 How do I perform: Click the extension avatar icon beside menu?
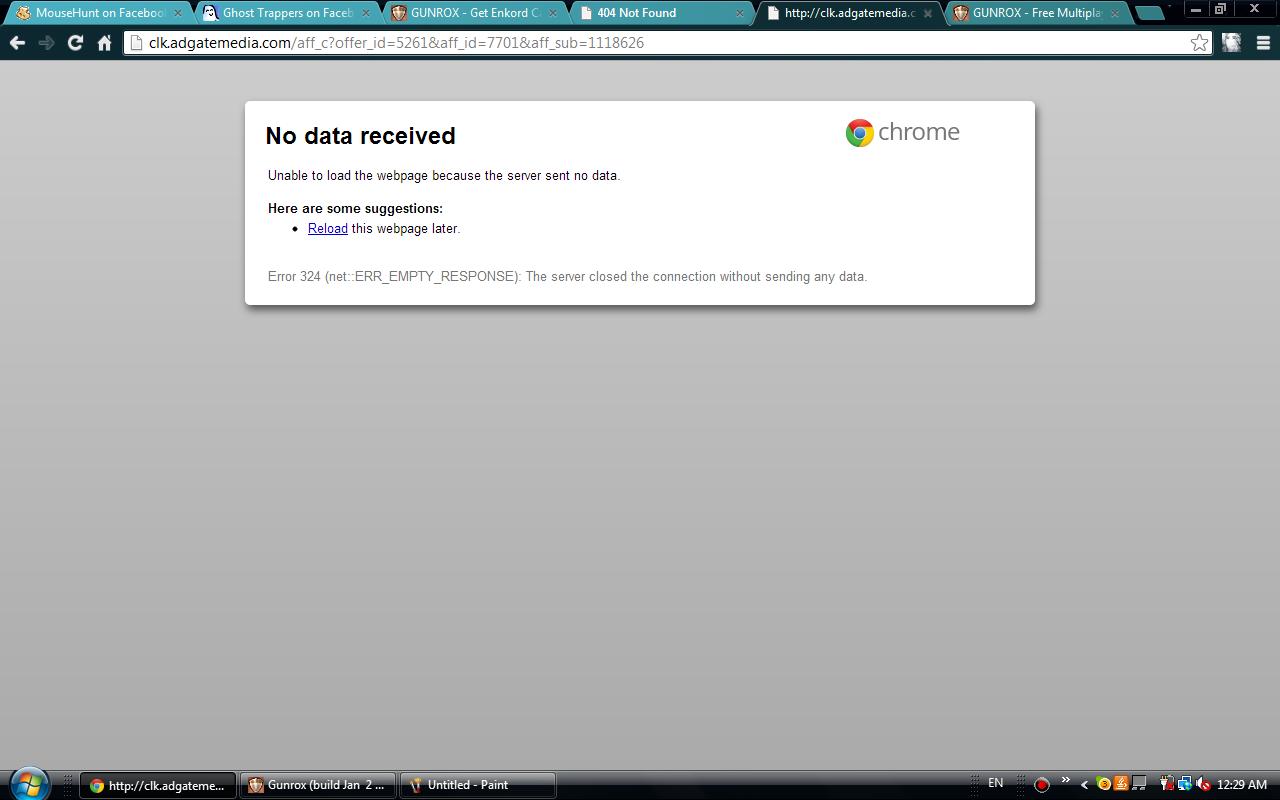click(1232, 43)
